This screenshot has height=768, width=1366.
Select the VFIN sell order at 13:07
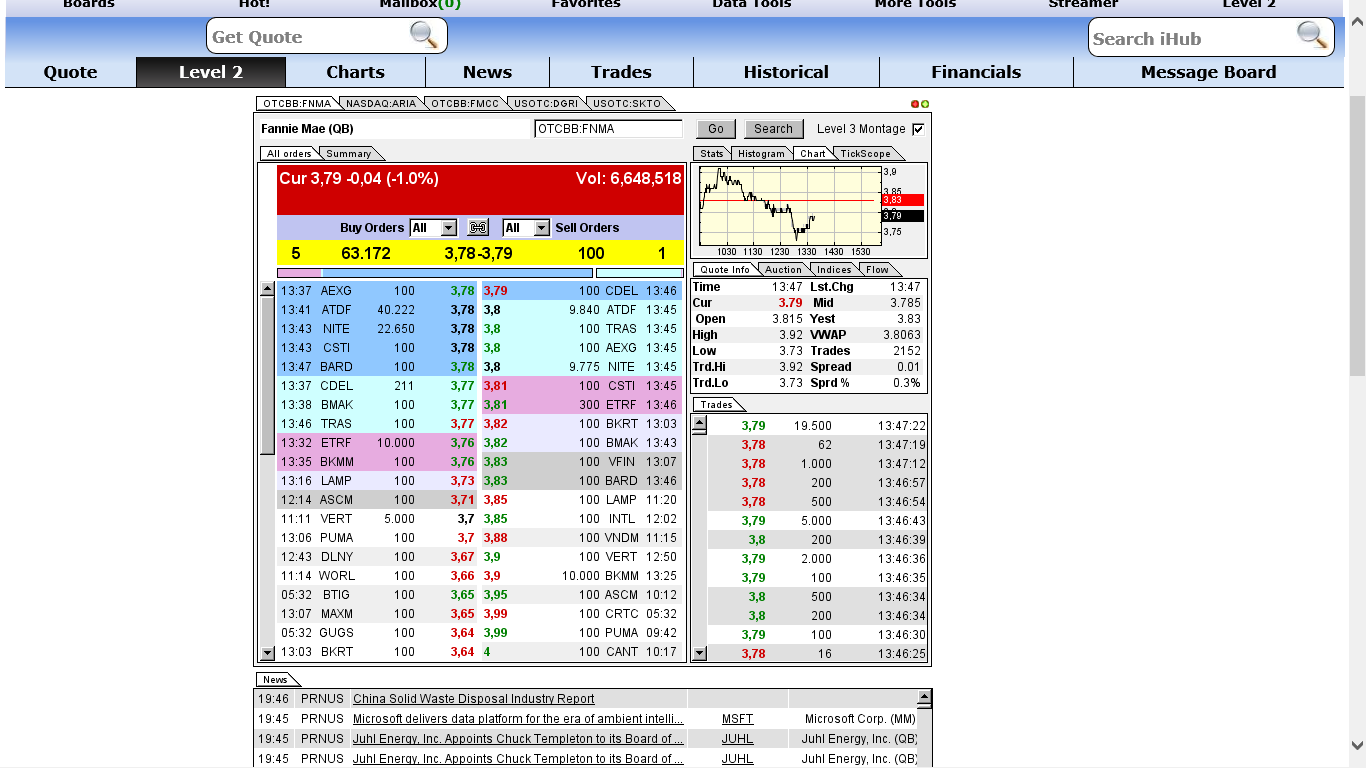point(582,462)
